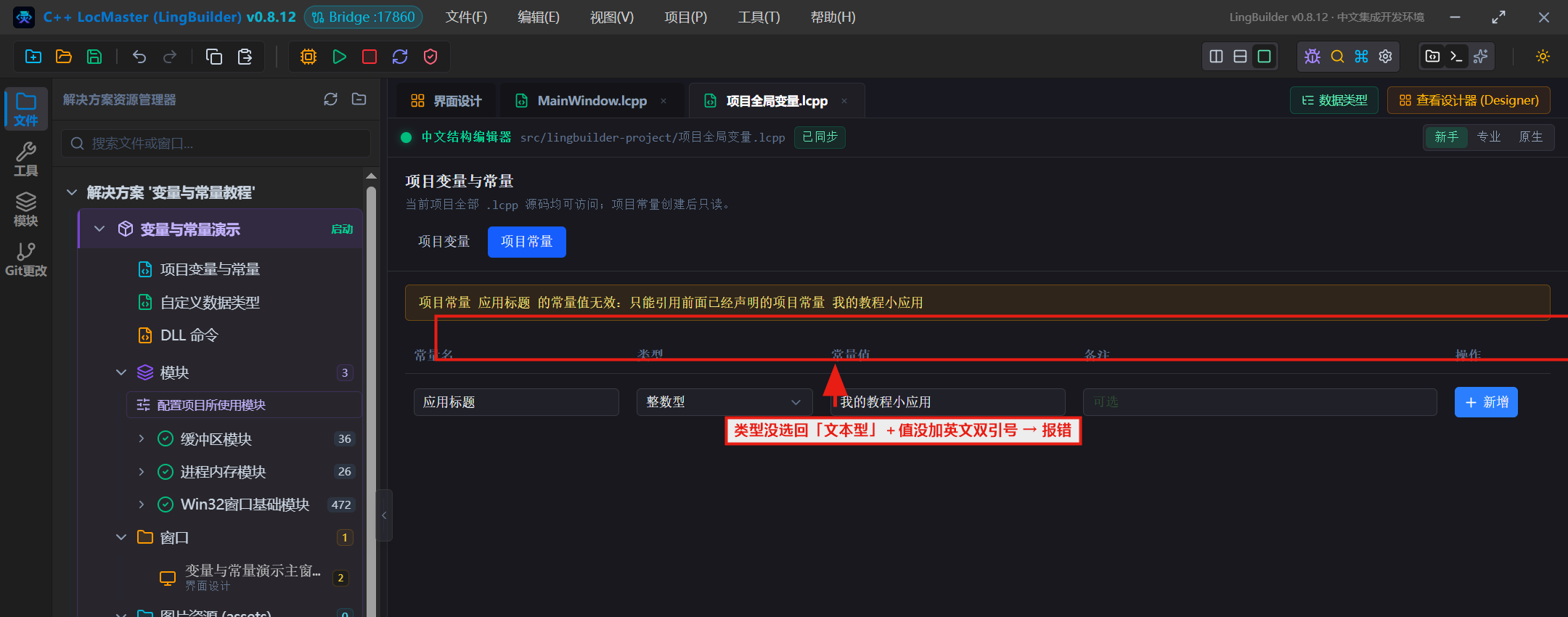The image size is (1568, 617).
Task: Click the paste clipboard icon
Action: pyautogui.click(x=245, y=57)
